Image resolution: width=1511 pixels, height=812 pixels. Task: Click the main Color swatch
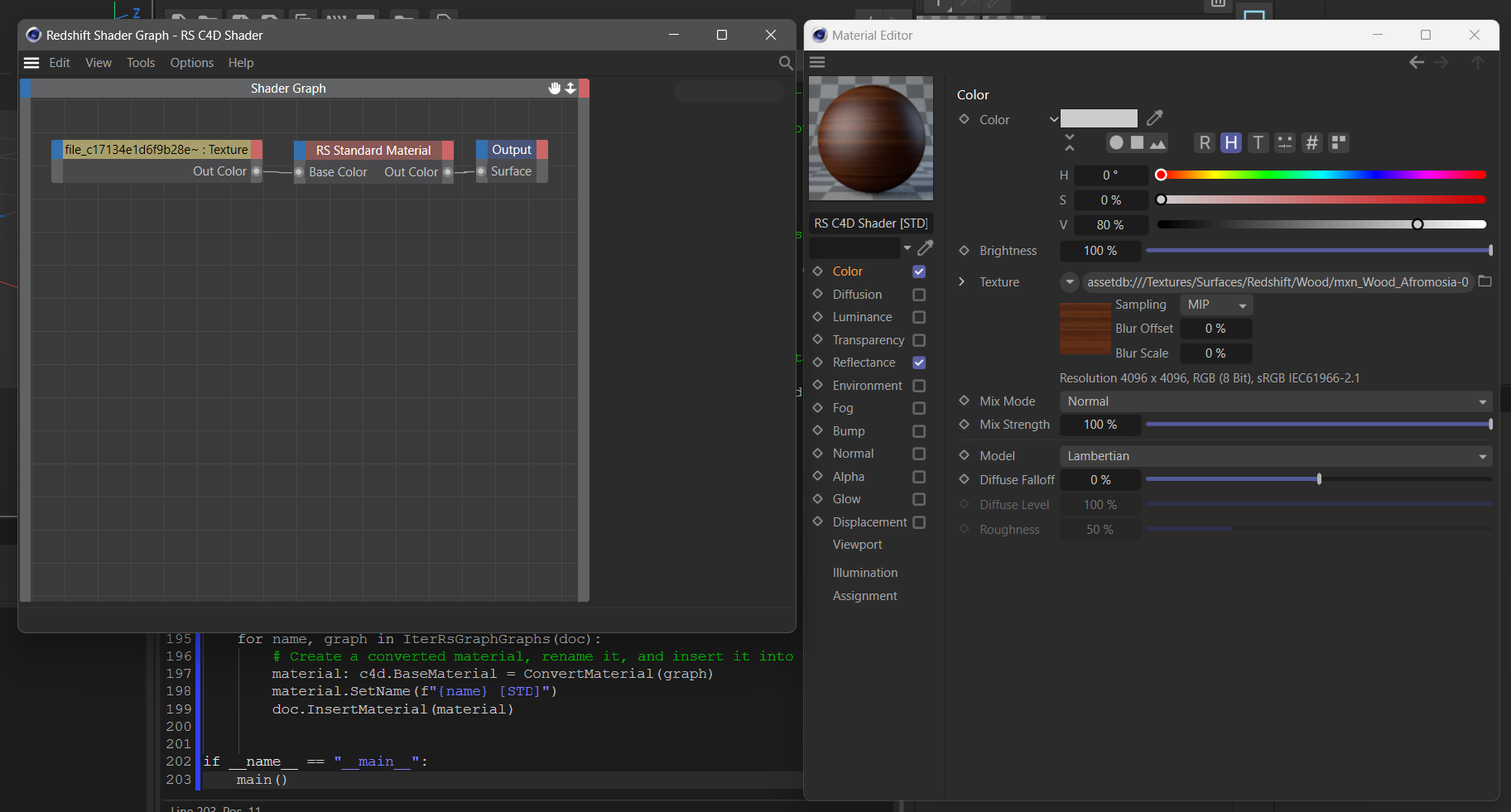pyautogui.click(x=1099, y=118)
